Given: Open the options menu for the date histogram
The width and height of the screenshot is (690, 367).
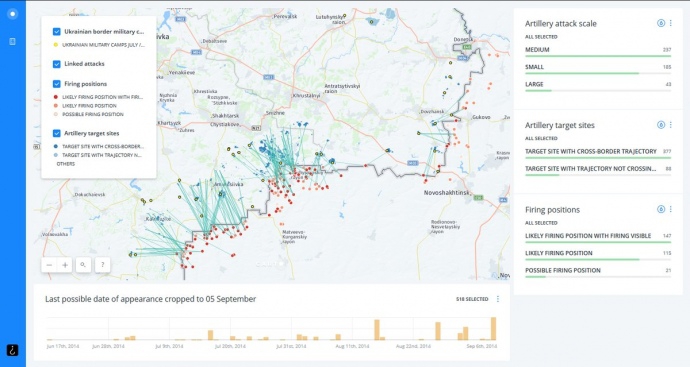Looking at the screenshot, I should (x=498, y=299).
